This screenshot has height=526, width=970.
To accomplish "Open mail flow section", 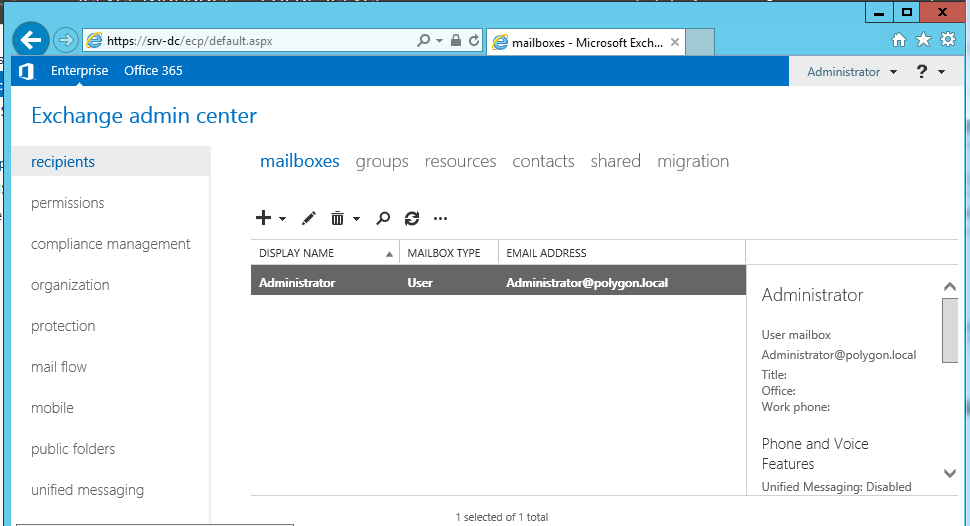I will (x=59, y=367).
